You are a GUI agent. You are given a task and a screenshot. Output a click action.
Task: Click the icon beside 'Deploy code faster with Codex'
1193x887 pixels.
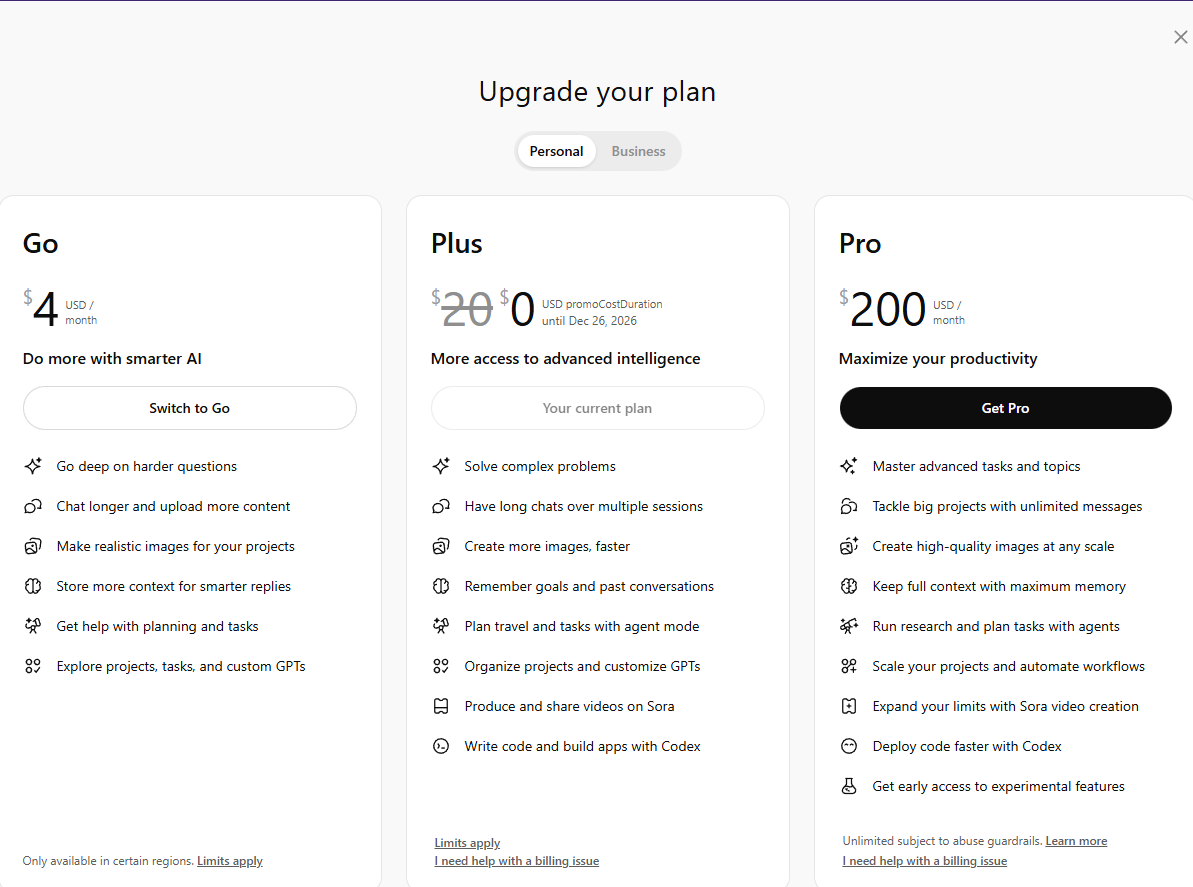[849, 746]
